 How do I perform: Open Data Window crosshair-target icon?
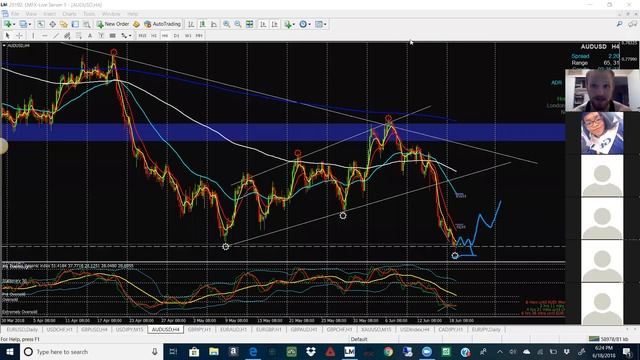52,24
